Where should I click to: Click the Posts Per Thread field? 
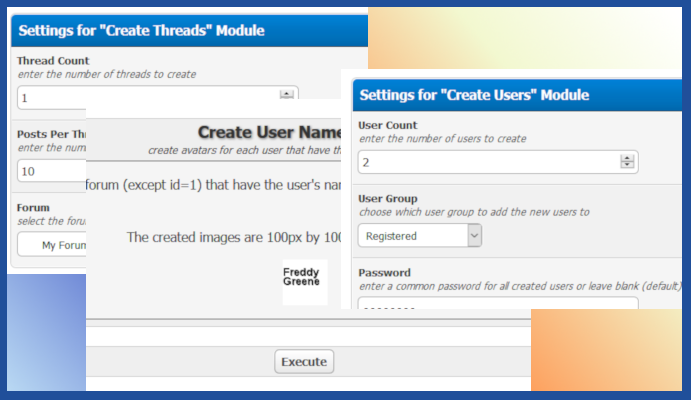coord(50,171)
